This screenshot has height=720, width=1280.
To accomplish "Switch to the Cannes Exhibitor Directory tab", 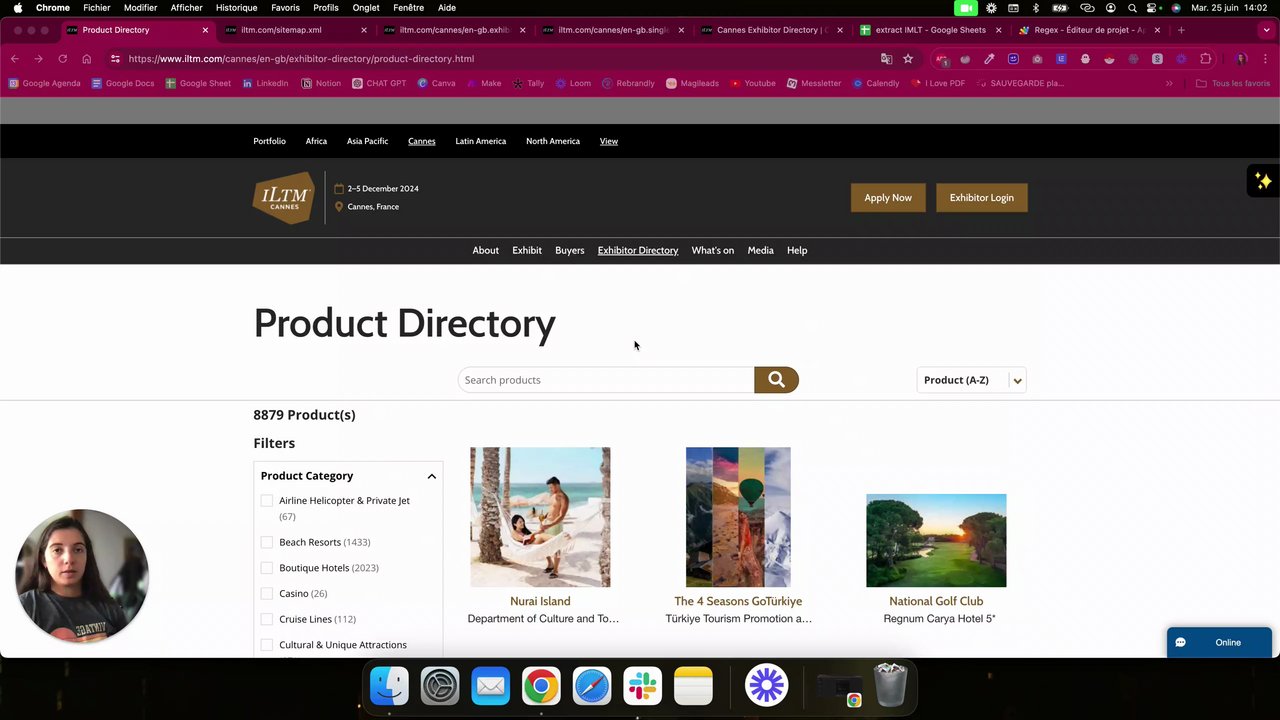I will [770, 30].
